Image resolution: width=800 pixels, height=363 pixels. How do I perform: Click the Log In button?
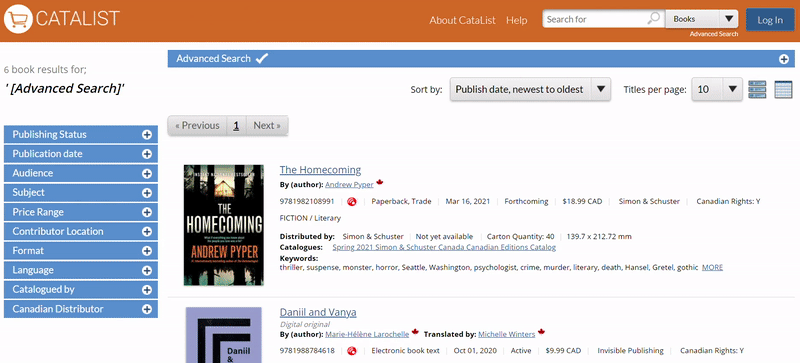click(x=770, y=20)
